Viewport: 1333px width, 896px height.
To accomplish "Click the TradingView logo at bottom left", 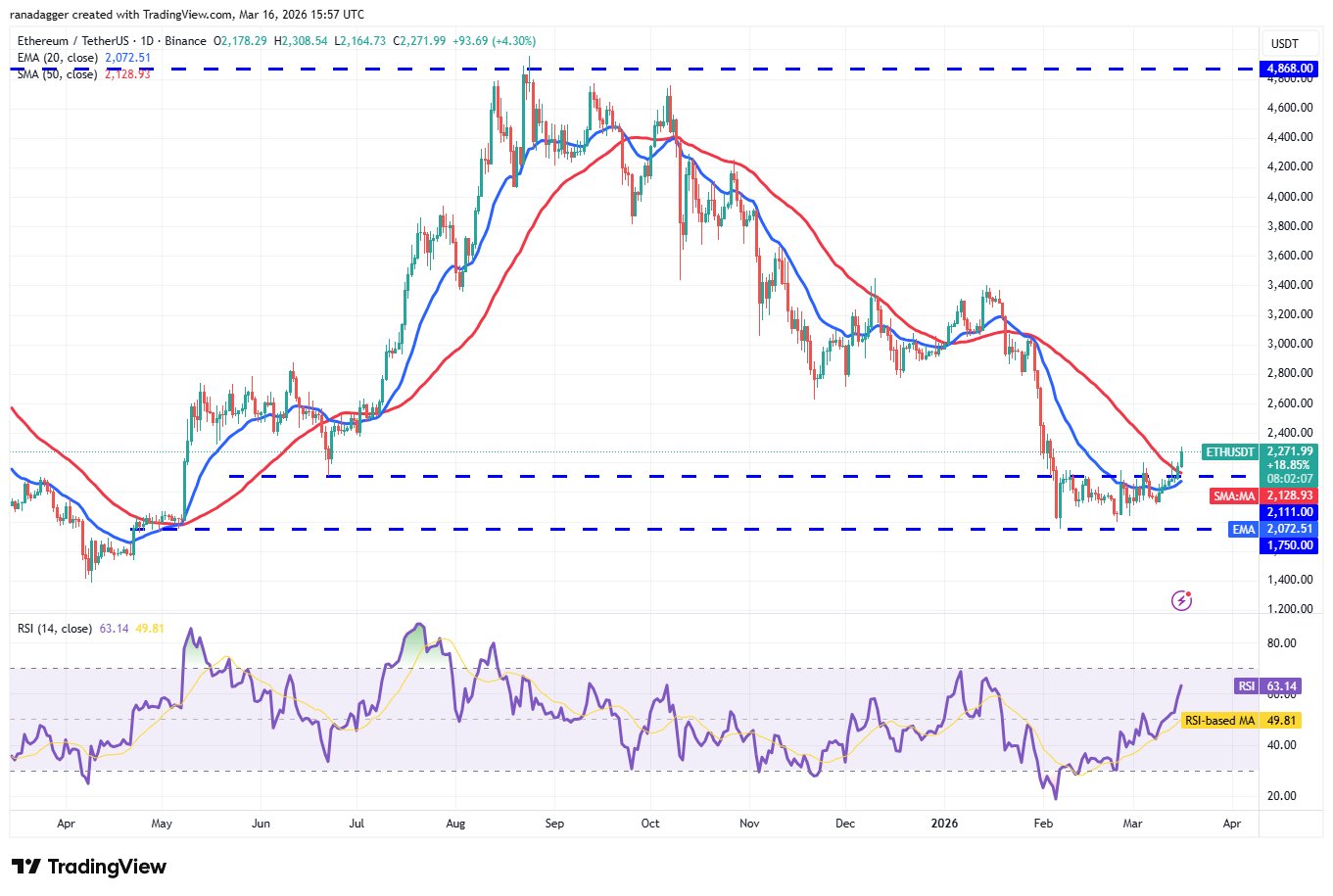I will pos(89,867).
